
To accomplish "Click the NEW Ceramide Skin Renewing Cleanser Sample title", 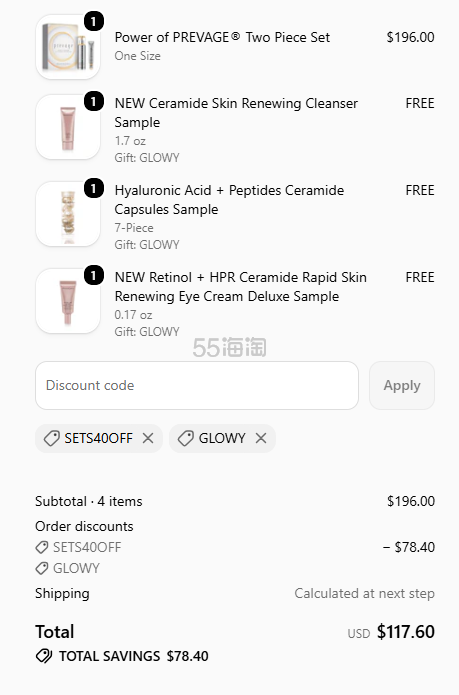I will tap(236, 113).
